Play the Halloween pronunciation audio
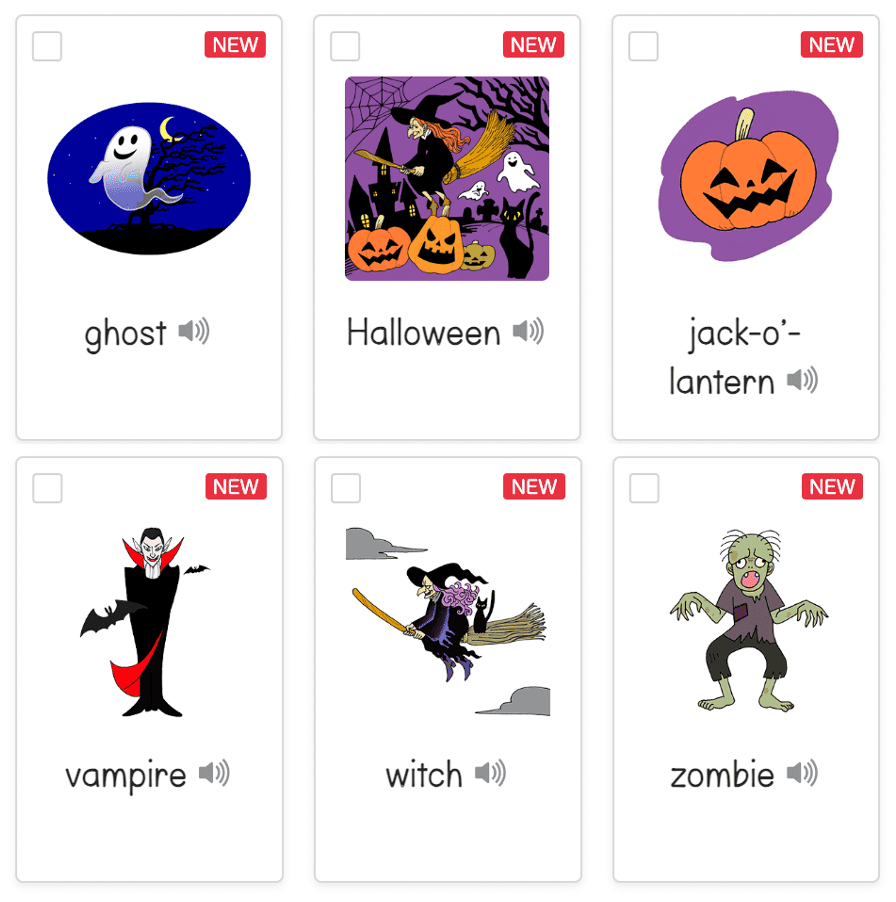Image resolution: width=896 pixels, height=902 pixels. pyautogui.click(x=529, y=331)
